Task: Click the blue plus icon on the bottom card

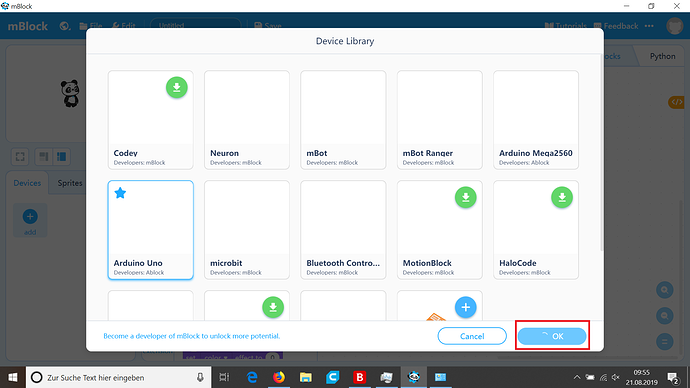Action: click(466, 307)
